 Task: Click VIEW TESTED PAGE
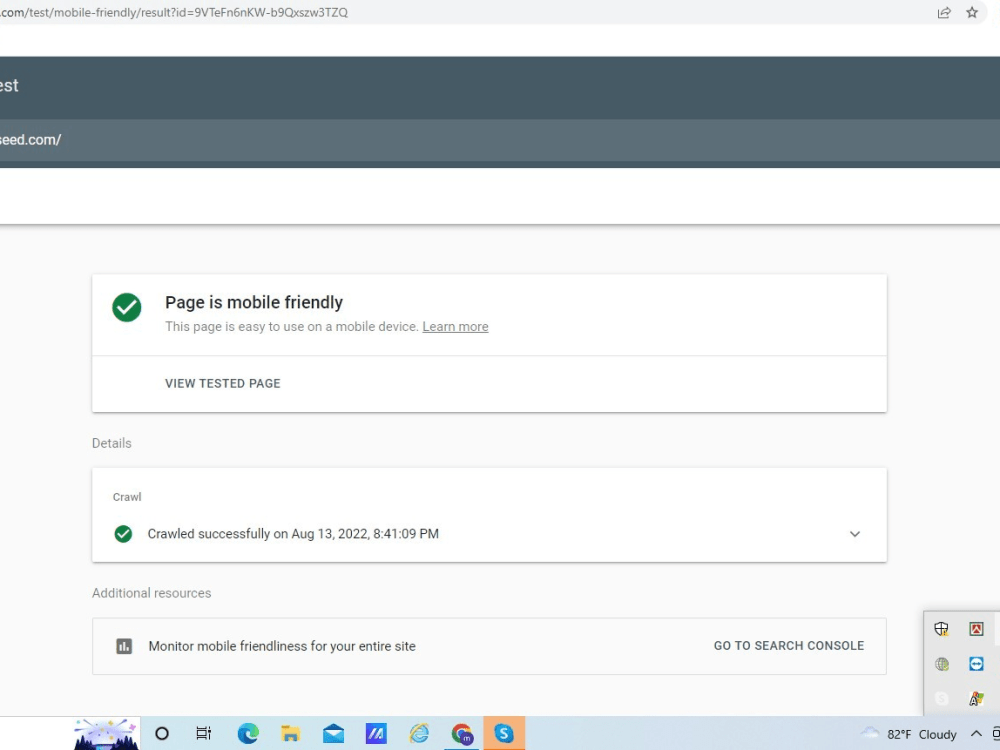click(x=223, y=383)
